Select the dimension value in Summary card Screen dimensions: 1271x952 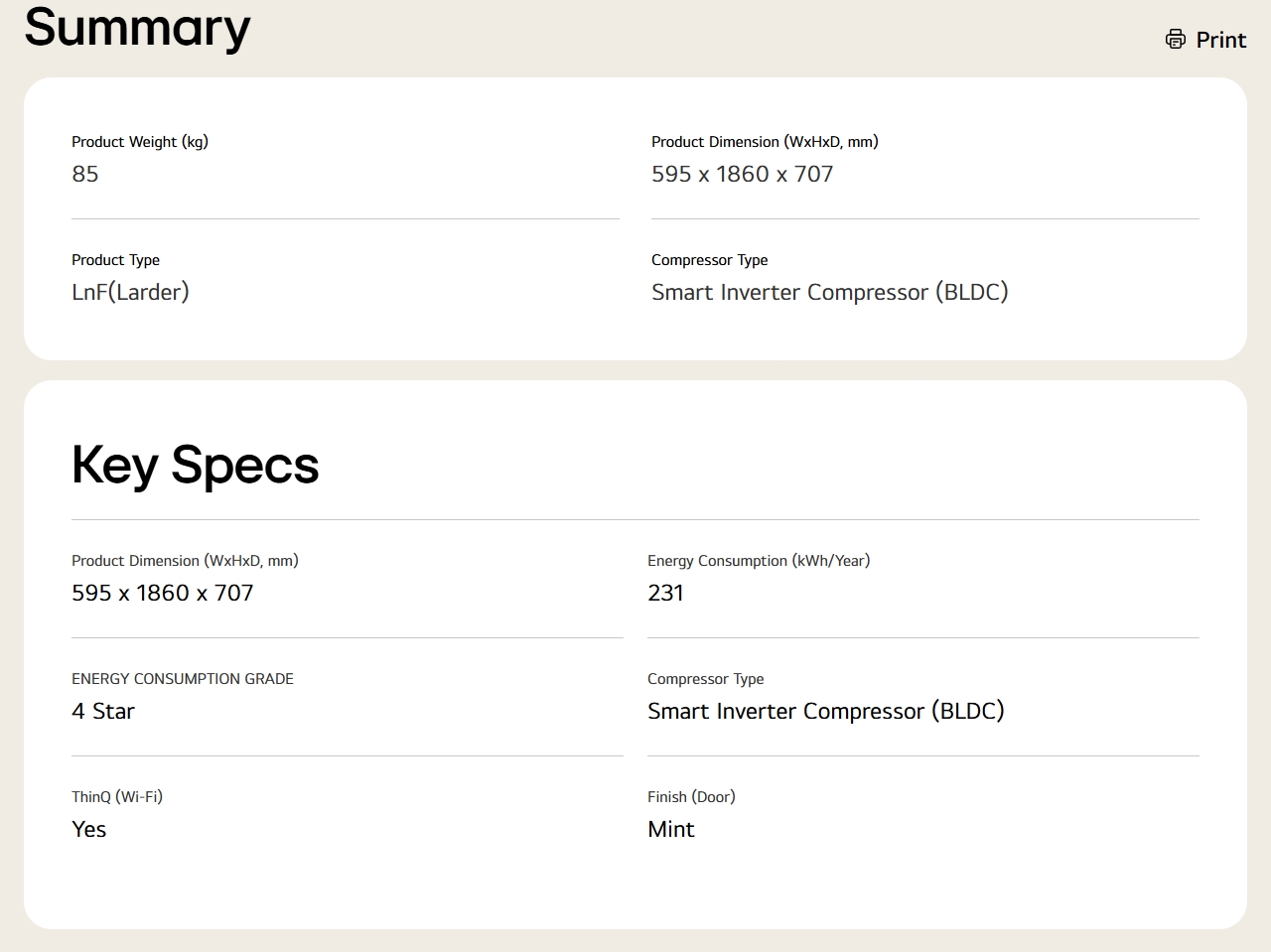(742, 175)
